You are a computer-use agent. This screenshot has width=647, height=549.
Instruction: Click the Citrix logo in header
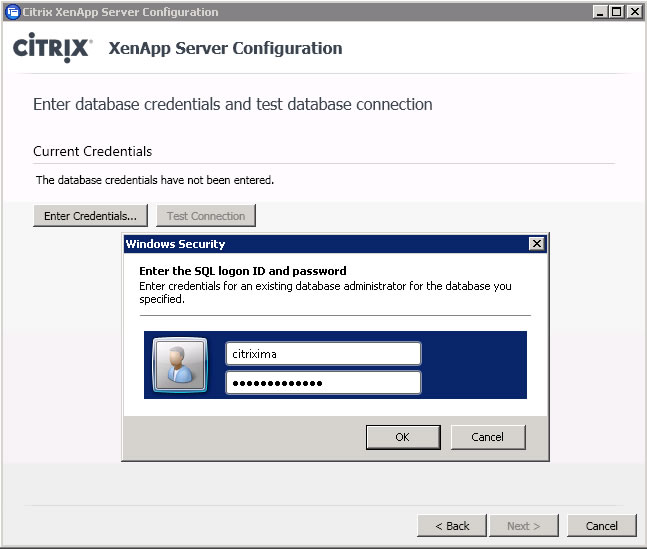coord(52,47)
